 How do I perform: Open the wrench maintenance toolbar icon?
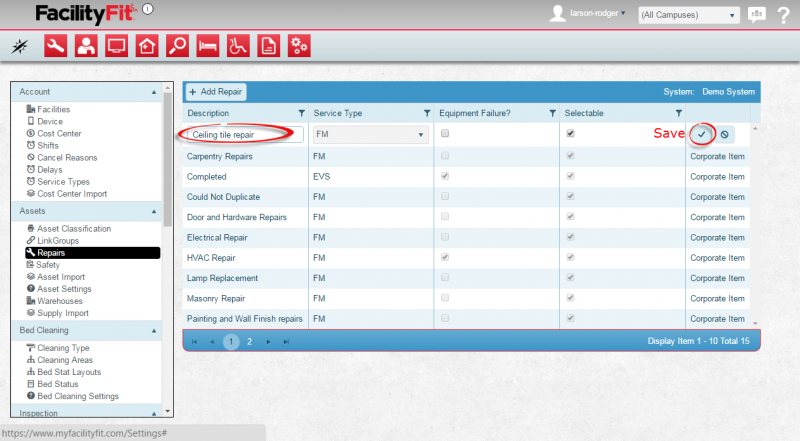pos(56,45)
